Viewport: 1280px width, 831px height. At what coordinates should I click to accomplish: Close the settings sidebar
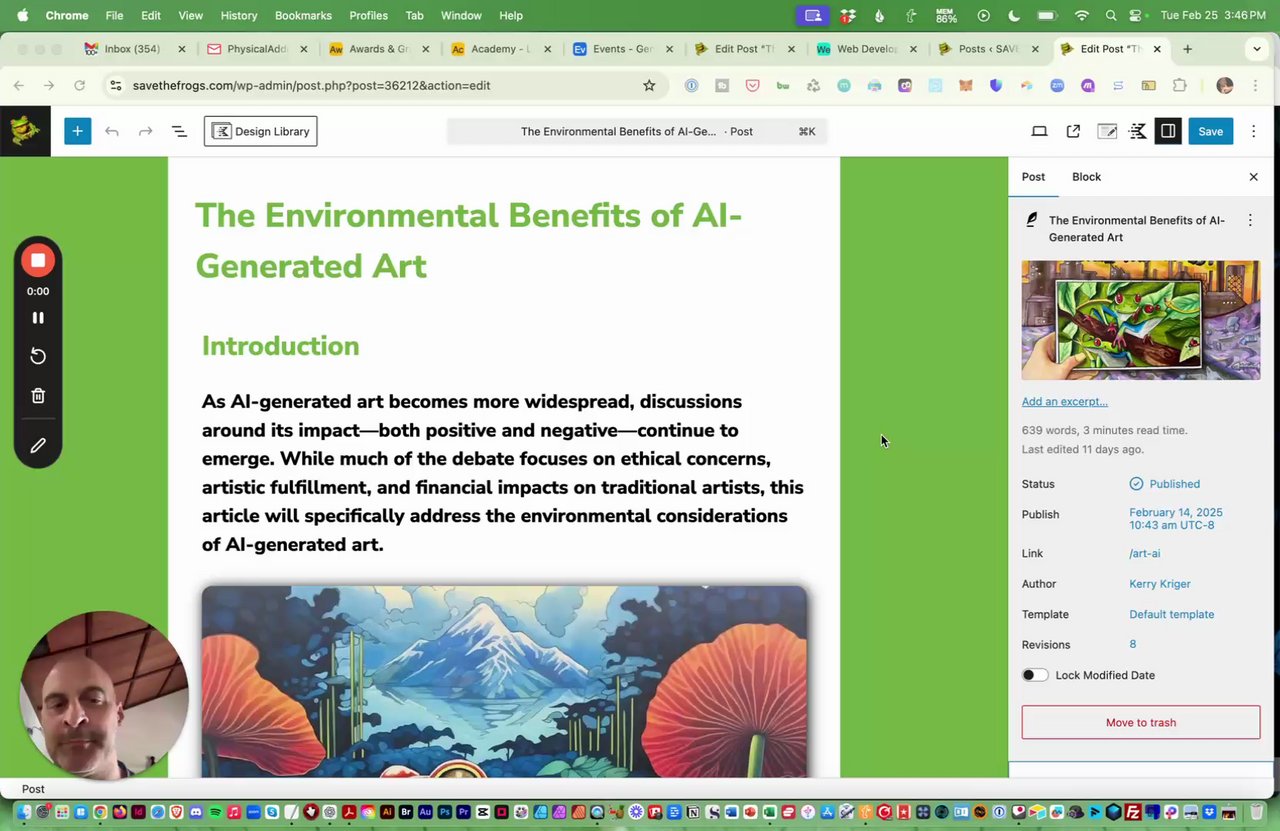pos(1253,177)
